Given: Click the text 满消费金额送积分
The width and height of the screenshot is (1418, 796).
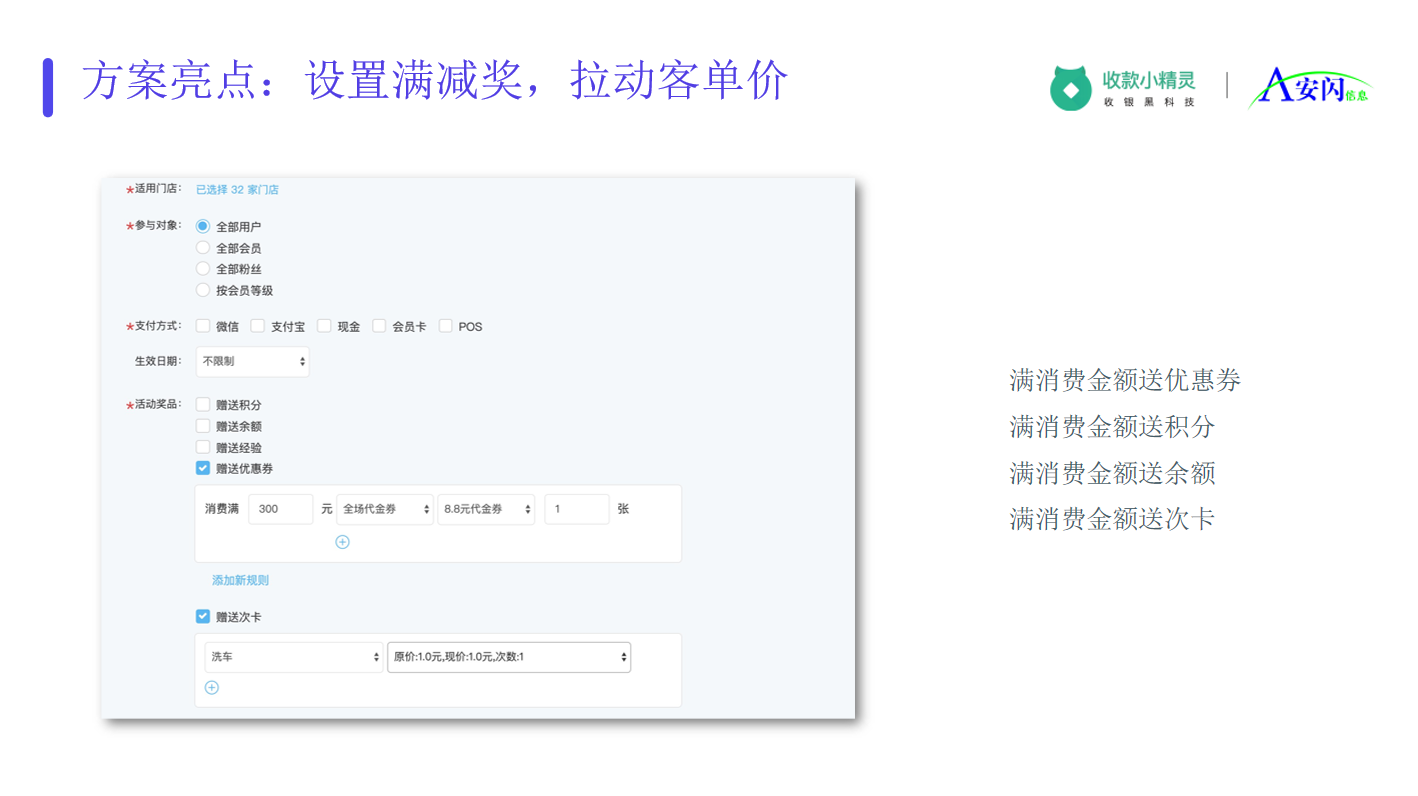Looking at the screenshot, I should point(1112,427).
